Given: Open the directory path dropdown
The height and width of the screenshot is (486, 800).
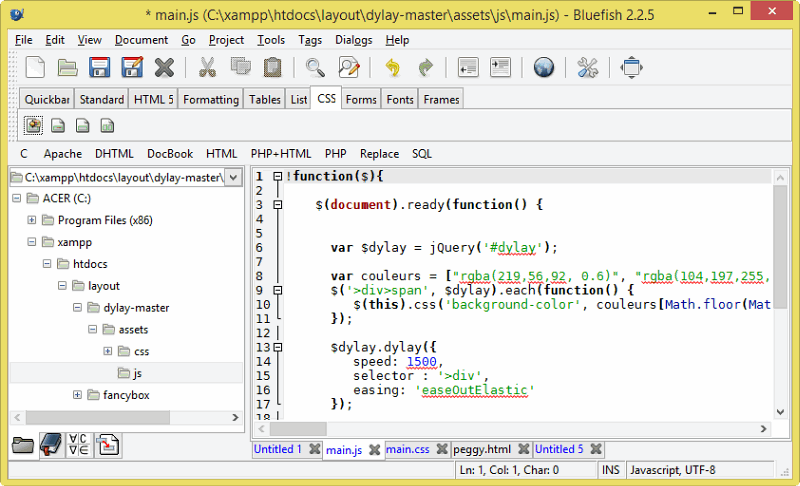Looking at the screenshot, I should click(234, 177).
